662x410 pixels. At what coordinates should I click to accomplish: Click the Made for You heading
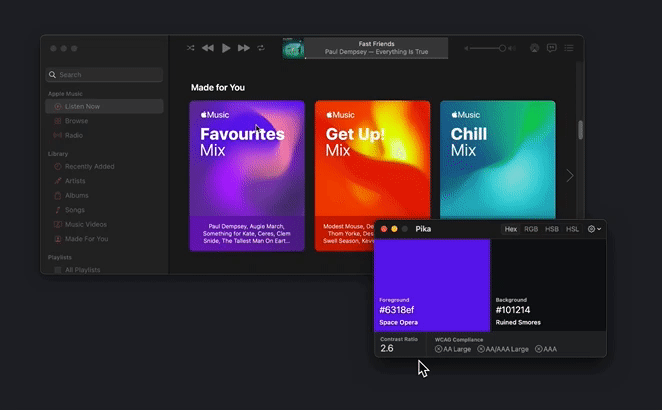click(x=218, y=87)
